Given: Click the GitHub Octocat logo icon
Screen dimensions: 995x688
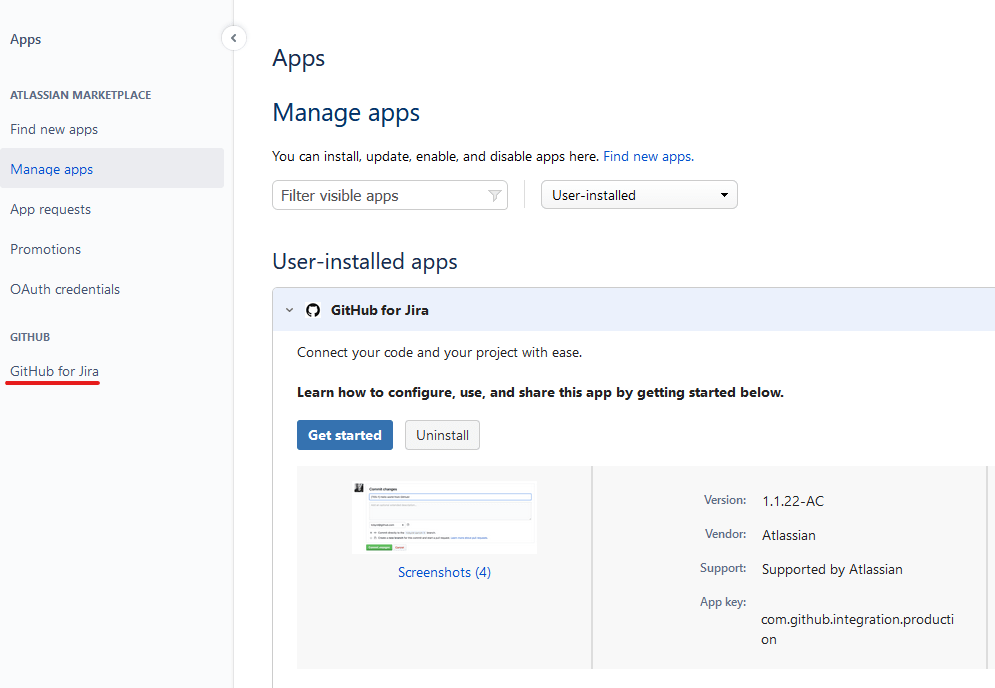Looking at the screenshot, I should 313,310.
